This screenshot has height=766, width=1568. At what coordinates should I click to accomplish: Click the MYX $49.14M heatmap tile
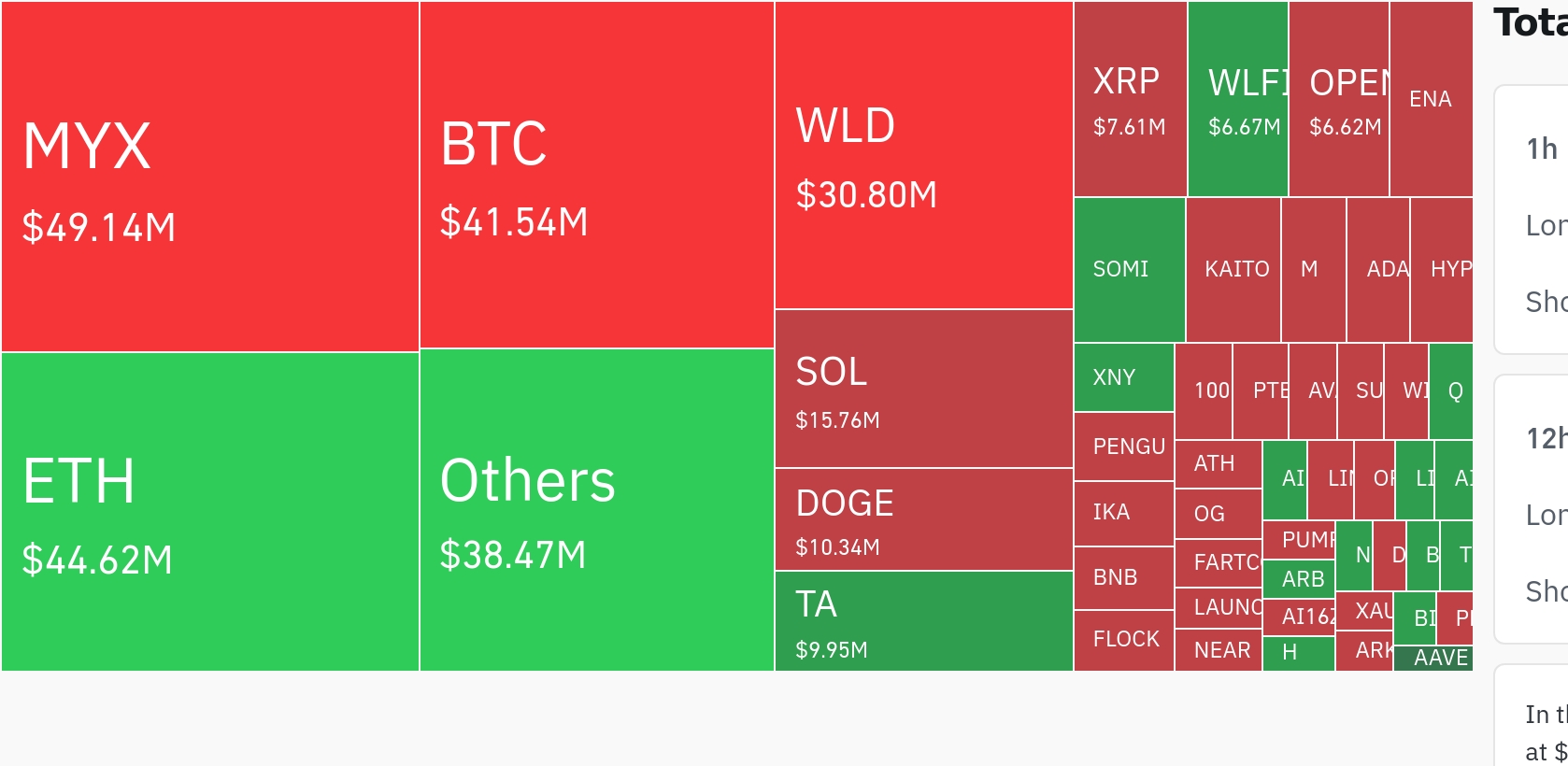point(210,177)
